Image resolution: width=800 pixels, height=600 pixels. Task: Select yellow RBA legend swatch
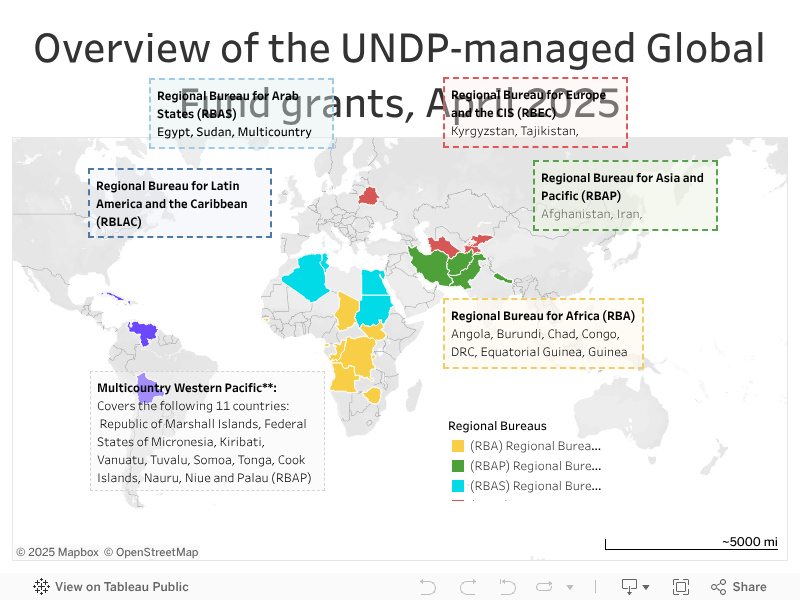(458, 446)
